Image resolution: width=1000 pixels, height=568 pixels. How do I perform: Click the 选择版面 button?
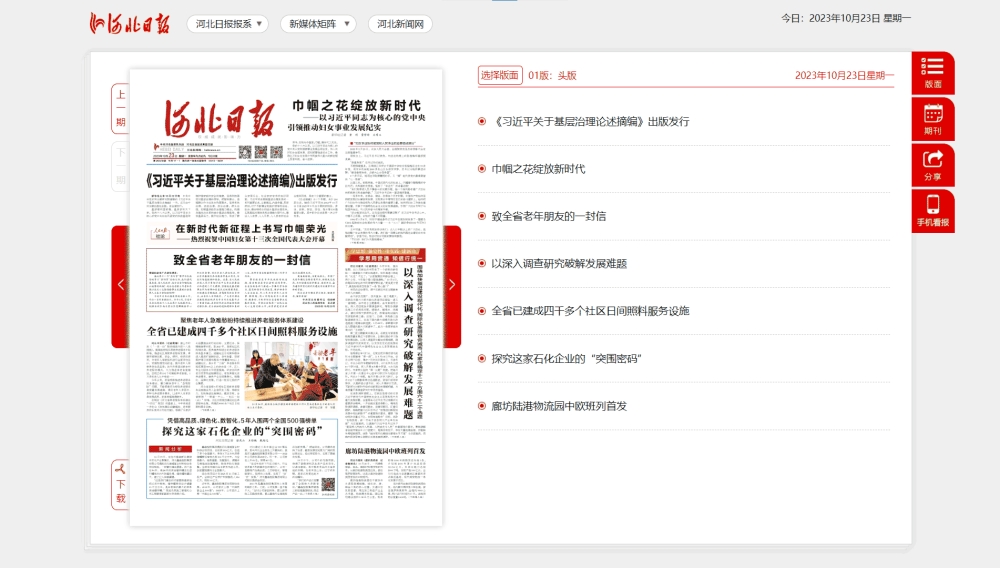(x=500, y=75)
